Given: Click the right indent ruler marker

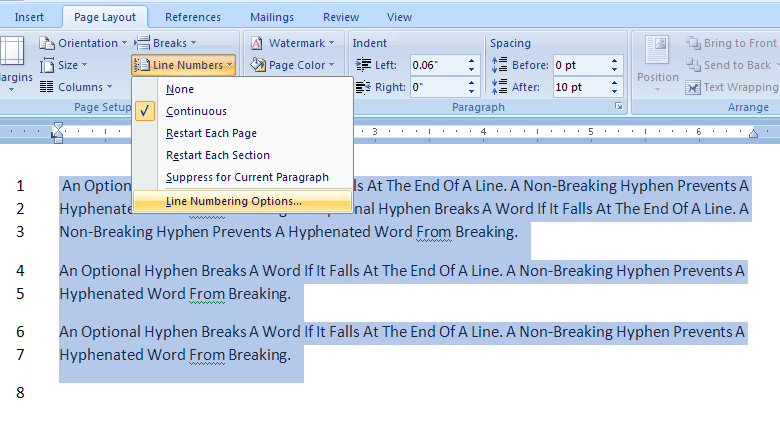Looking at the screenshot, I should pyautogui.click(x=753, y=133).
